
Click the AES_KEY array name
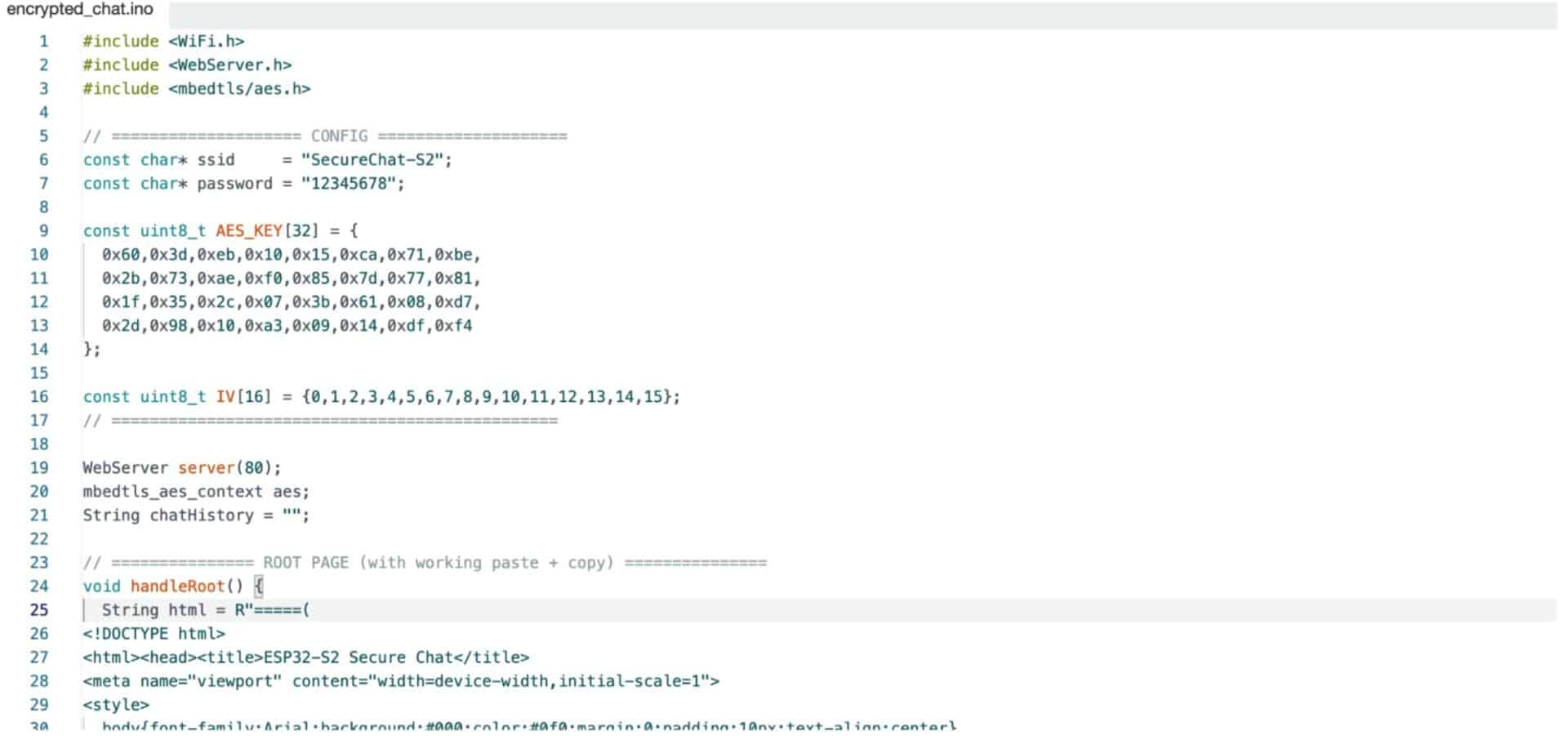(x=249, y=231)
